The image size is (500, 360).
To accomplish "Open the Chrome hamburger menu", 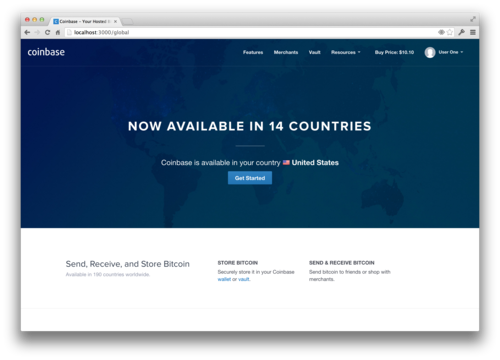I will (x=473, y=32).
